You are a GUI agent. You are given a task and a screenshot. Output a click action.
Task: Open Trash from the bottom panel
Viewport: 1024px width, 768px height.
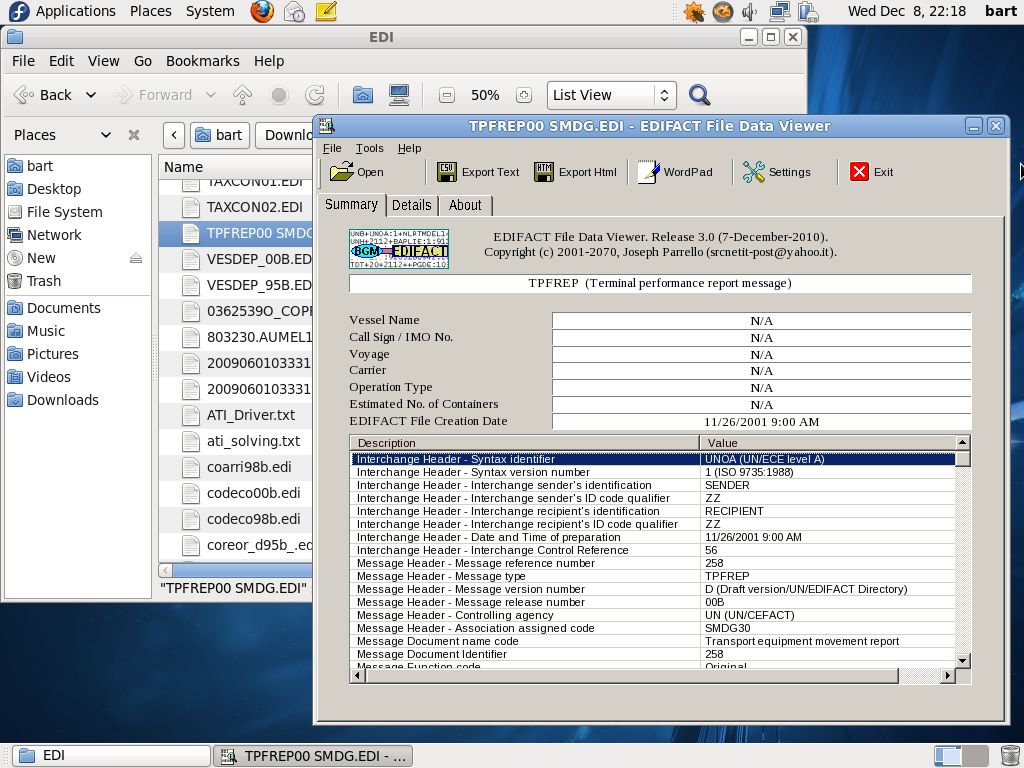(x=1010, y=756)
